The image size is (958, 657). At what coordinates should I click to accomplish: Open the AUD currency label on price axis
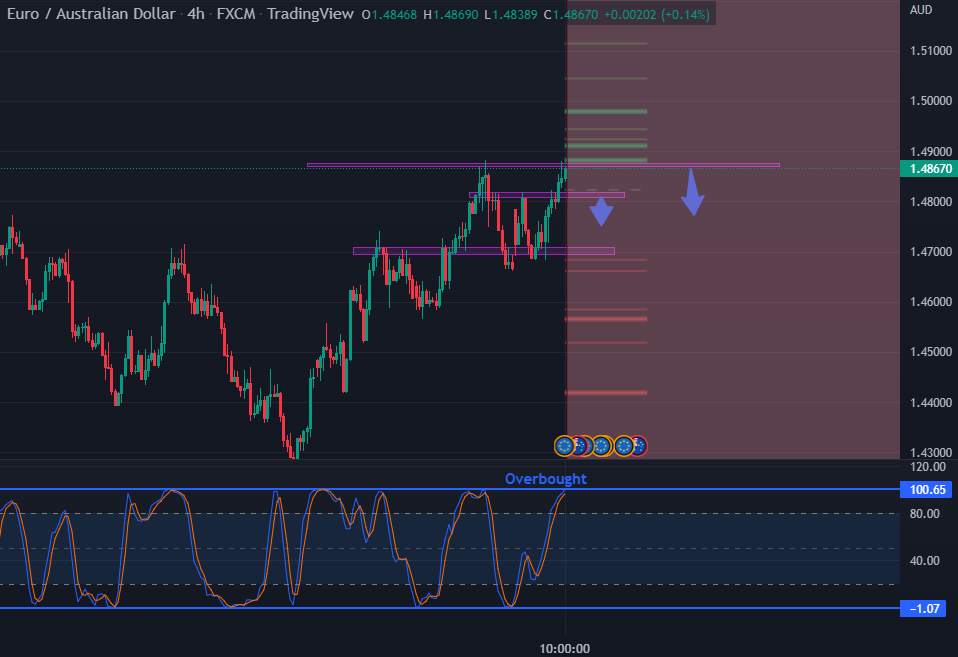[x=921, y=10]
